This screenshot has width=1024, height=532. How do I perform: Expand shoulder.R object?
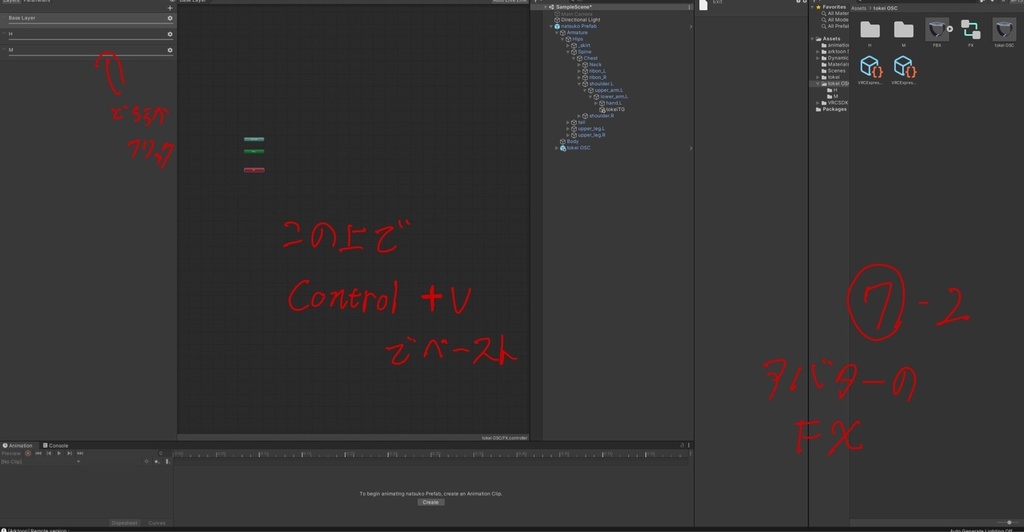[x=579, y=116]
